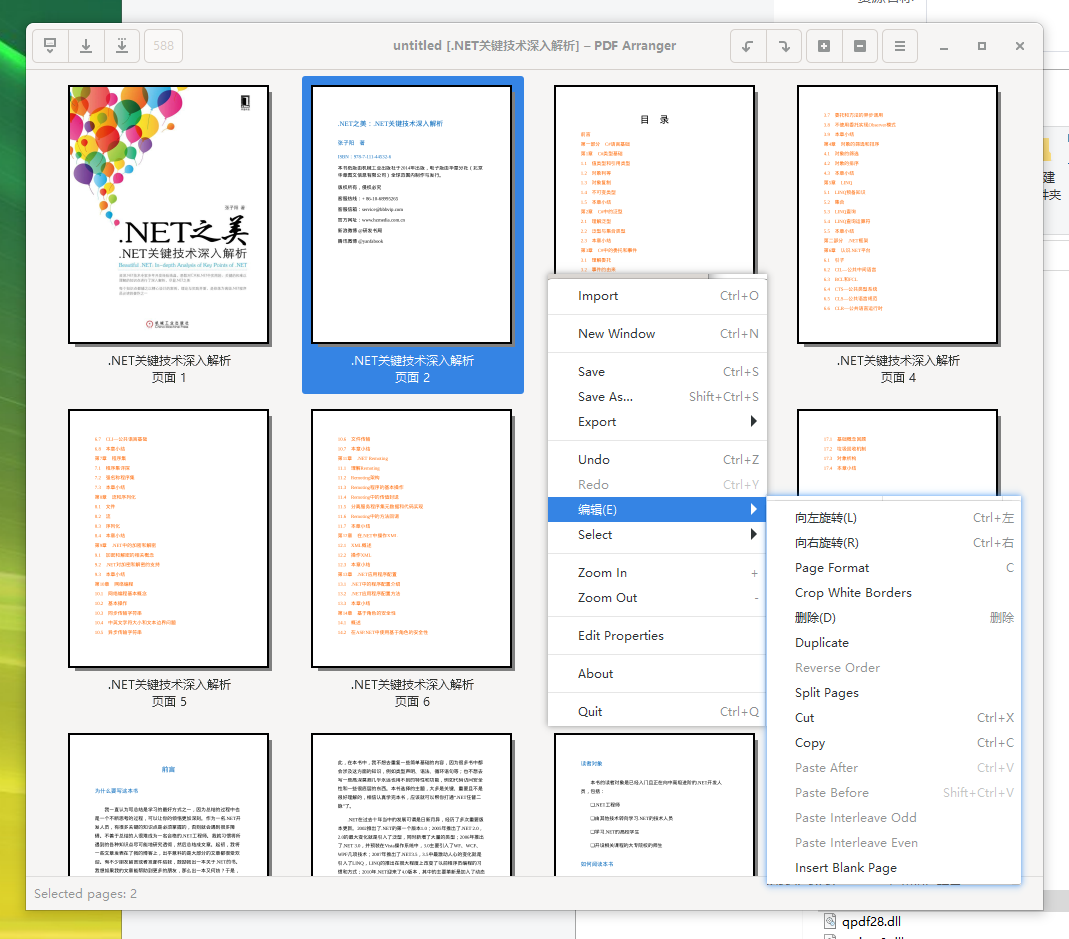The image size is (1069, 939).
Task: Select the 前言 page thumbnail
Action: pos(168,805)
